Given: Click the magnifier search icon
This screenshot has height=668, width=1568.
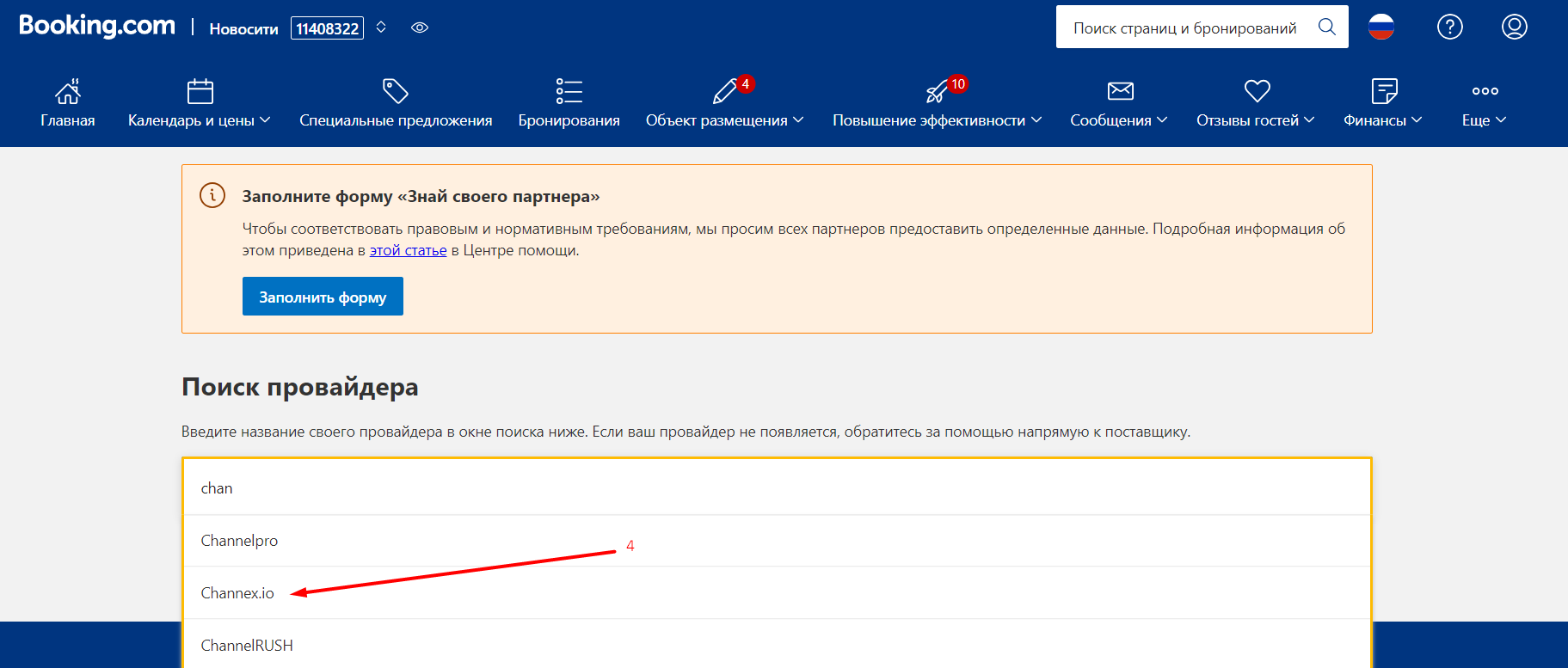Looking at the screenshot, I should [x=1327, y=27].
